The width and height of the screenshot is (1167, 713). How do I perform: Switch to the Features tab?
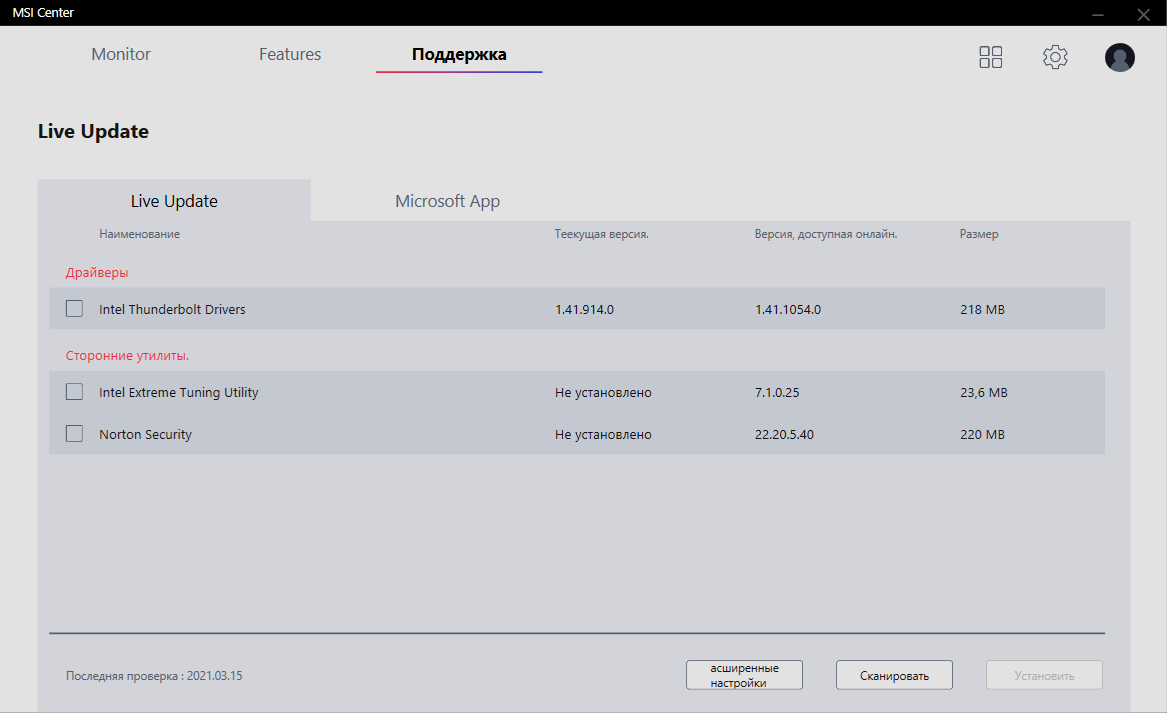coord(290,54)
